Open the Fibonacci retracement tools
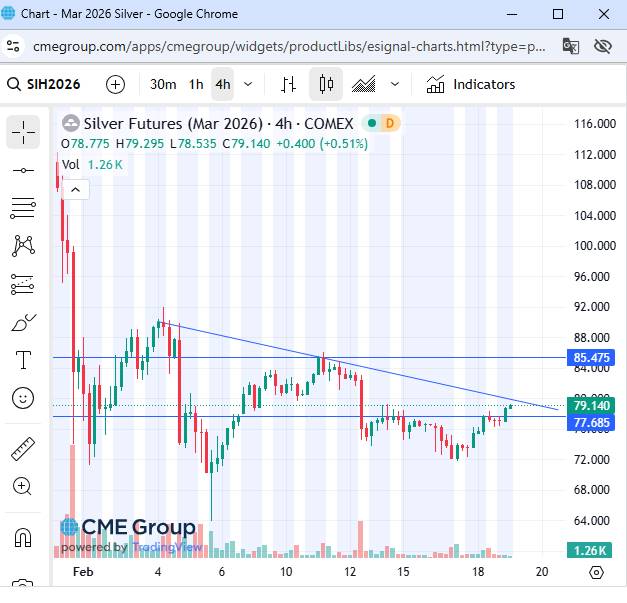 click(23, 208)
